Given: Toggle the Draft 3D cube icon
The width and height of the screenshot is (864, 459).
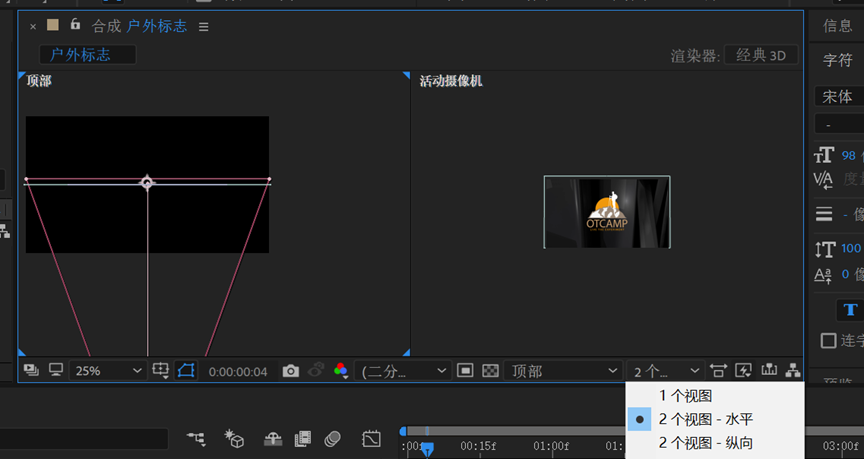Looking at the screenshot, I should click(234, 439).
